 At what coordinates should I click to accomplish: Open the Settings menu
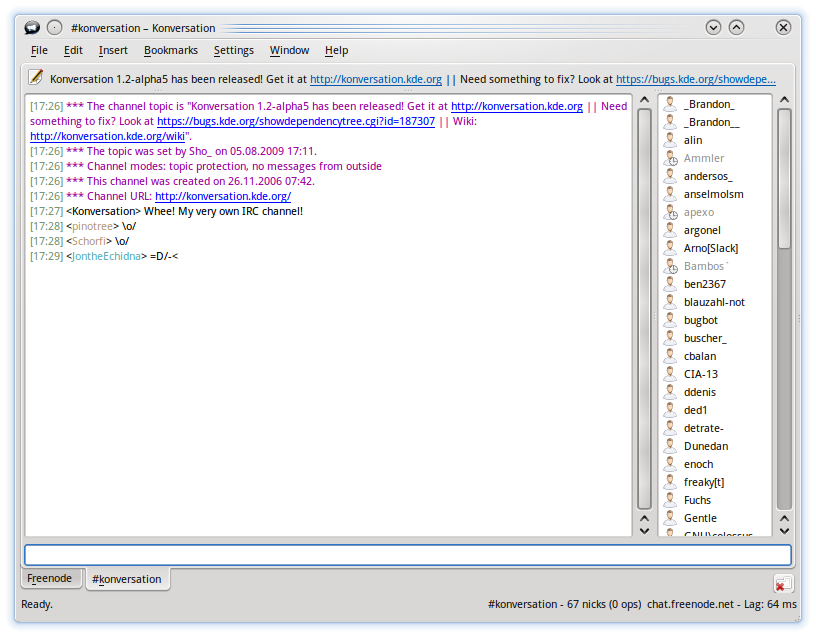click(233, 50)
